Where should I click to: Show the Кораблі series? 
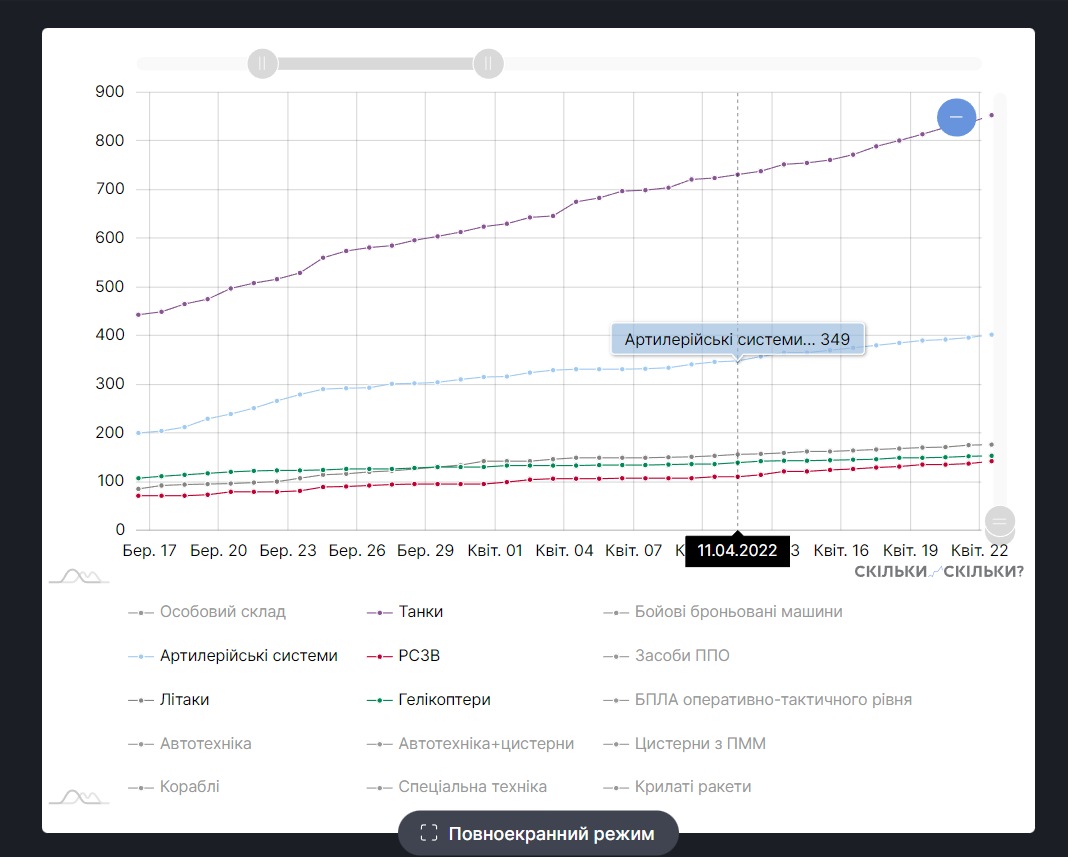coord(189,787)
